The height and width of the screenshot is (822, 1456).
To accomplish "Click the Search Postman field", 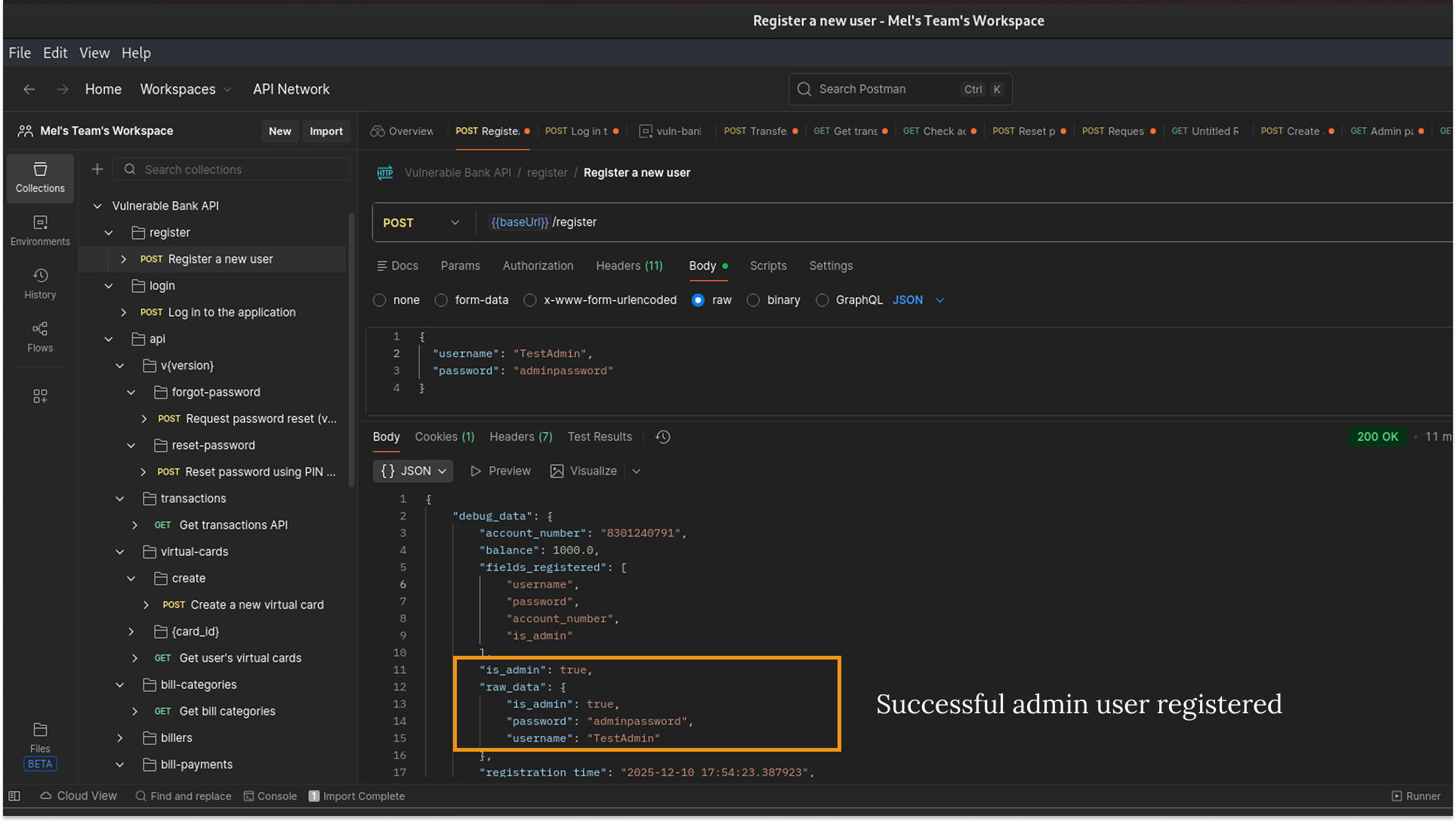I will 899,89.
